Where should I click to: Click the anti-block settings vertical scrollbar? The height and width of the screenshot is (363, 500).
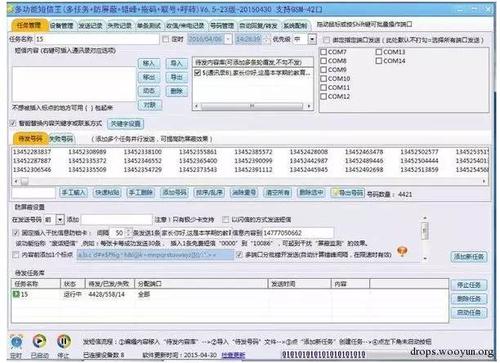pos(425,237)
